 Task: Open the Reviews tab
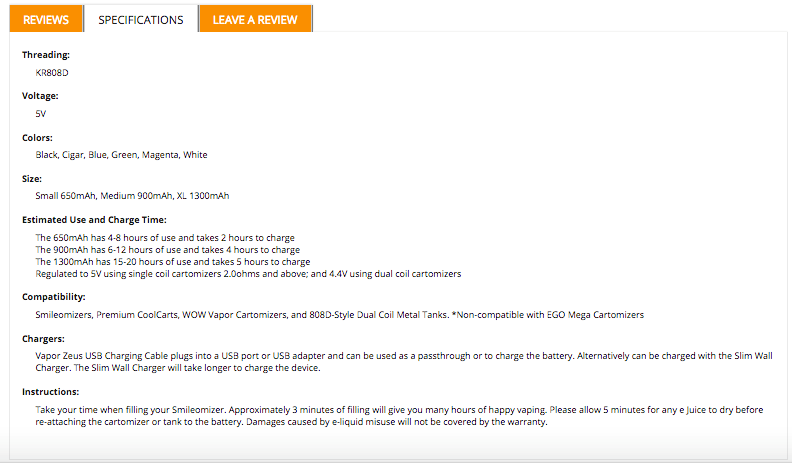point(46,19)
